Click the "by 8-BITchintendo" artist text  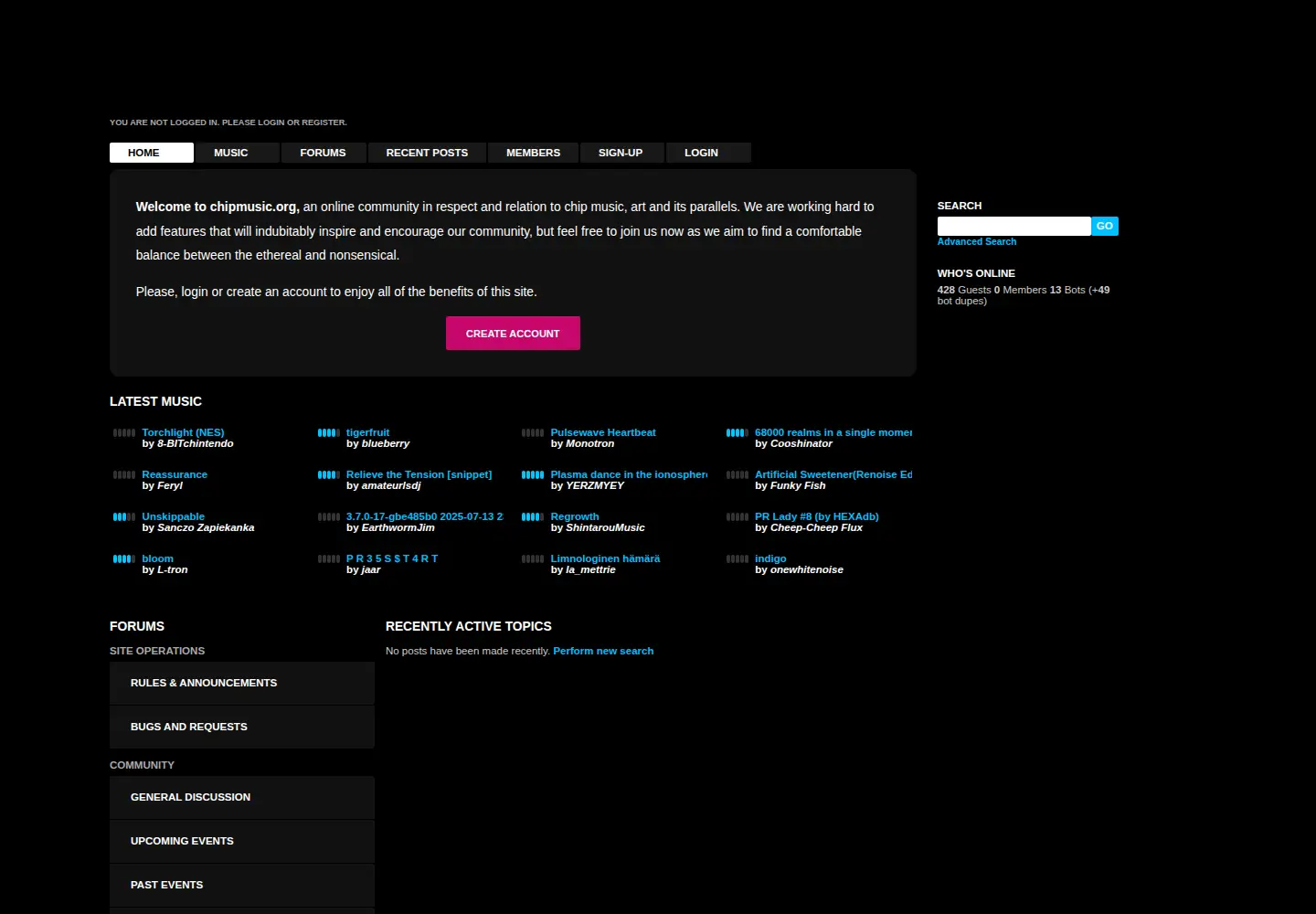187,444
